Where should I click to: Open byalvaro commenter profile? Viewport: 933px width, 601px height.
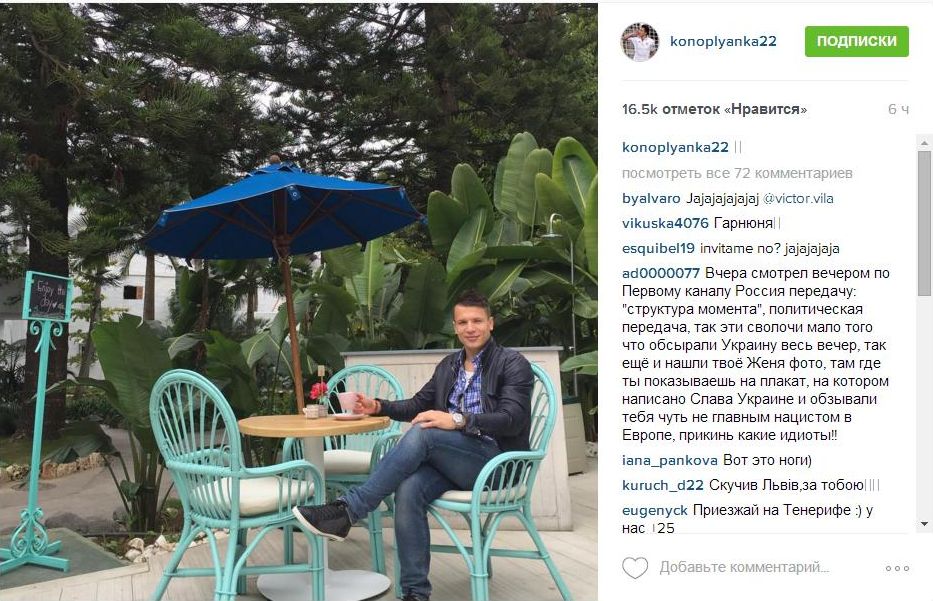click(651, 199)
